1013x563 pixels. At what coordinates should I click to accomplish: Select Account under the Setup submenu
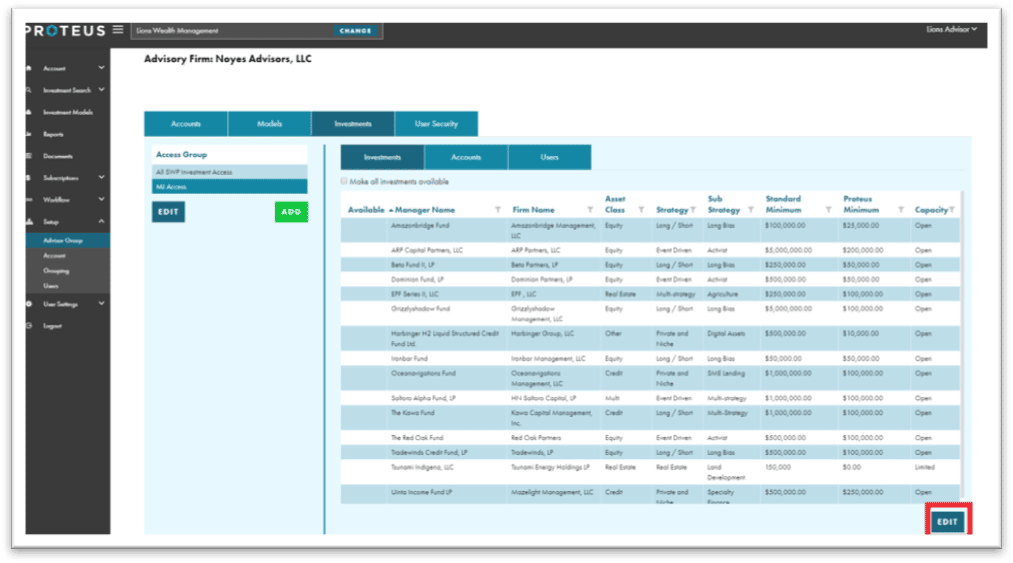coord(54,256)
